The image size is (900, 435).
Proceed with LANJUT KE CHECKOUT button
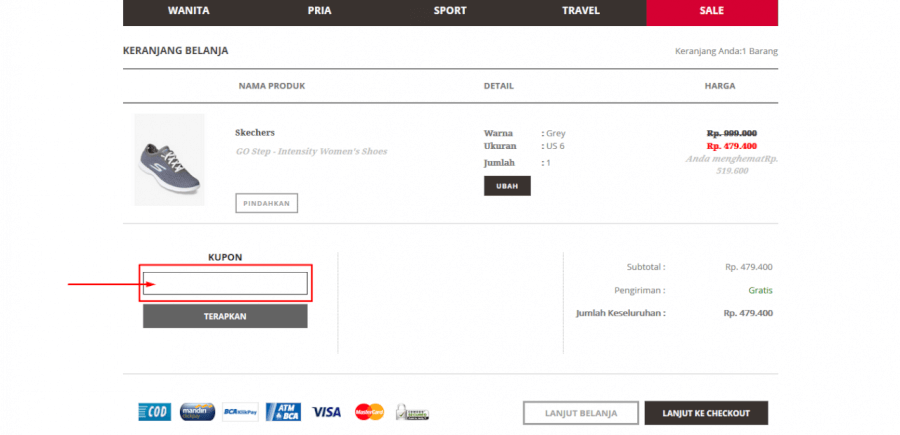coord(706,413)
